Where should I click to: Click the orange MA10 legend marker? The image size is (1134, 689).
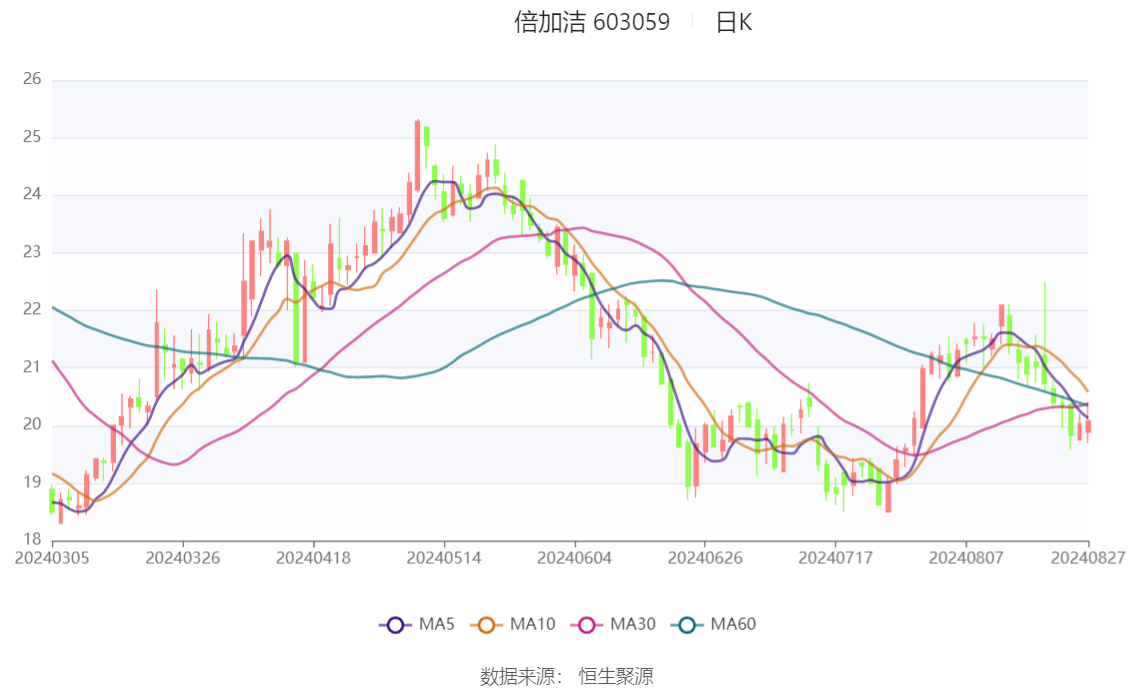[487, 625]
